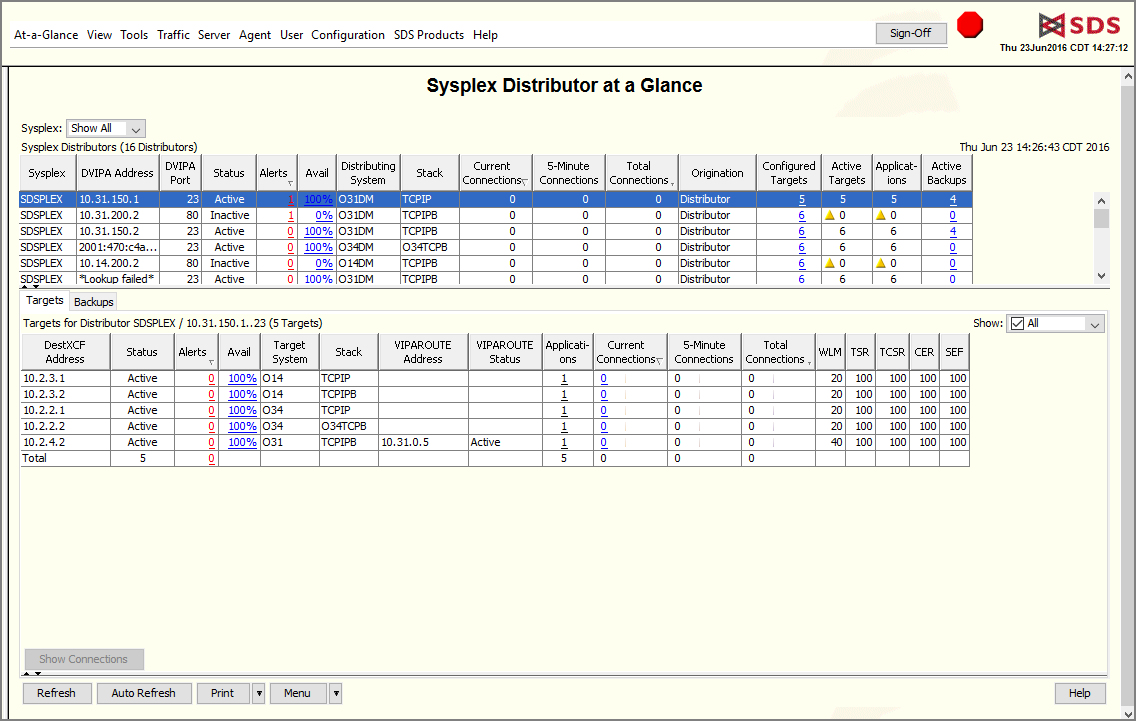The width and height of the screenshot is (1136, 721).
Task: Select distributor row 2001:470:c4a...
Action: point(496,247)
